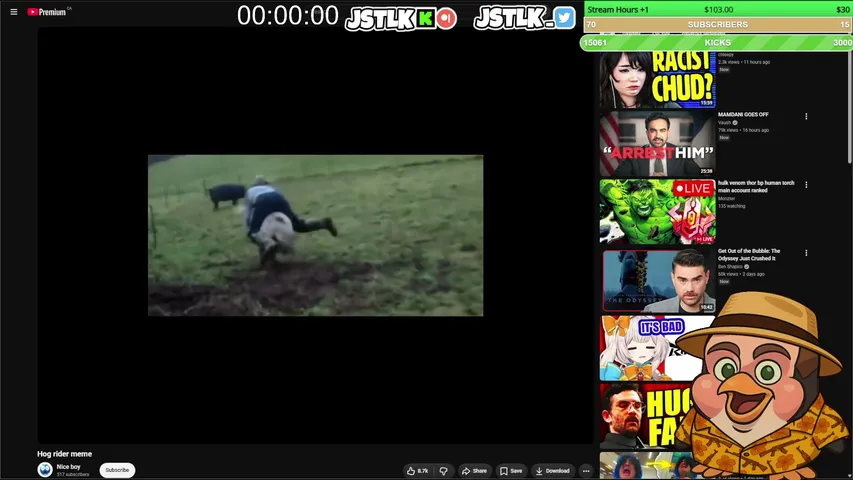Download the Hog rider meme video
This screenshot has height=480, width=853.
click(x=553, y=471)
